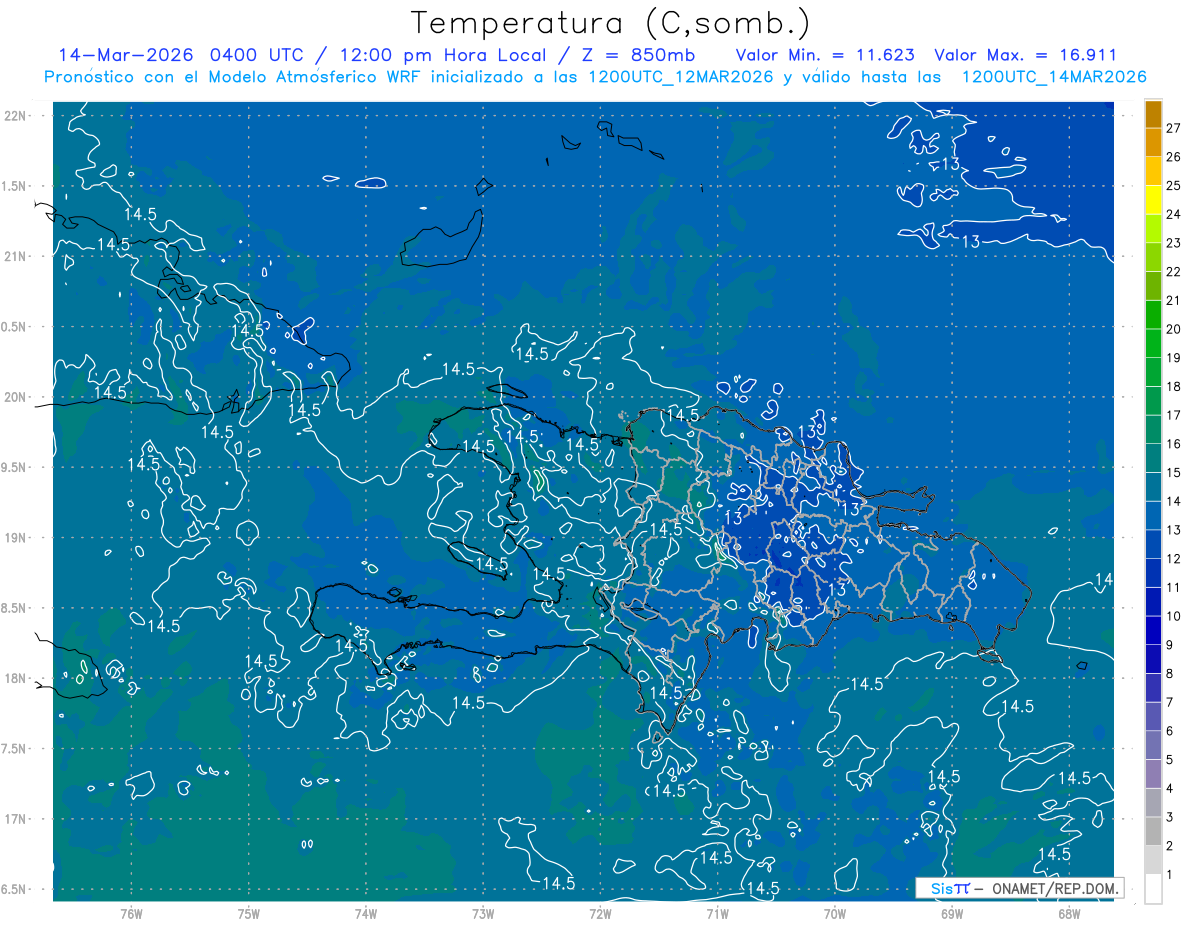Viewport: 1200px width, 927px height.
Task: Click the 74W longitude axis label
Action: pos(366,914)
